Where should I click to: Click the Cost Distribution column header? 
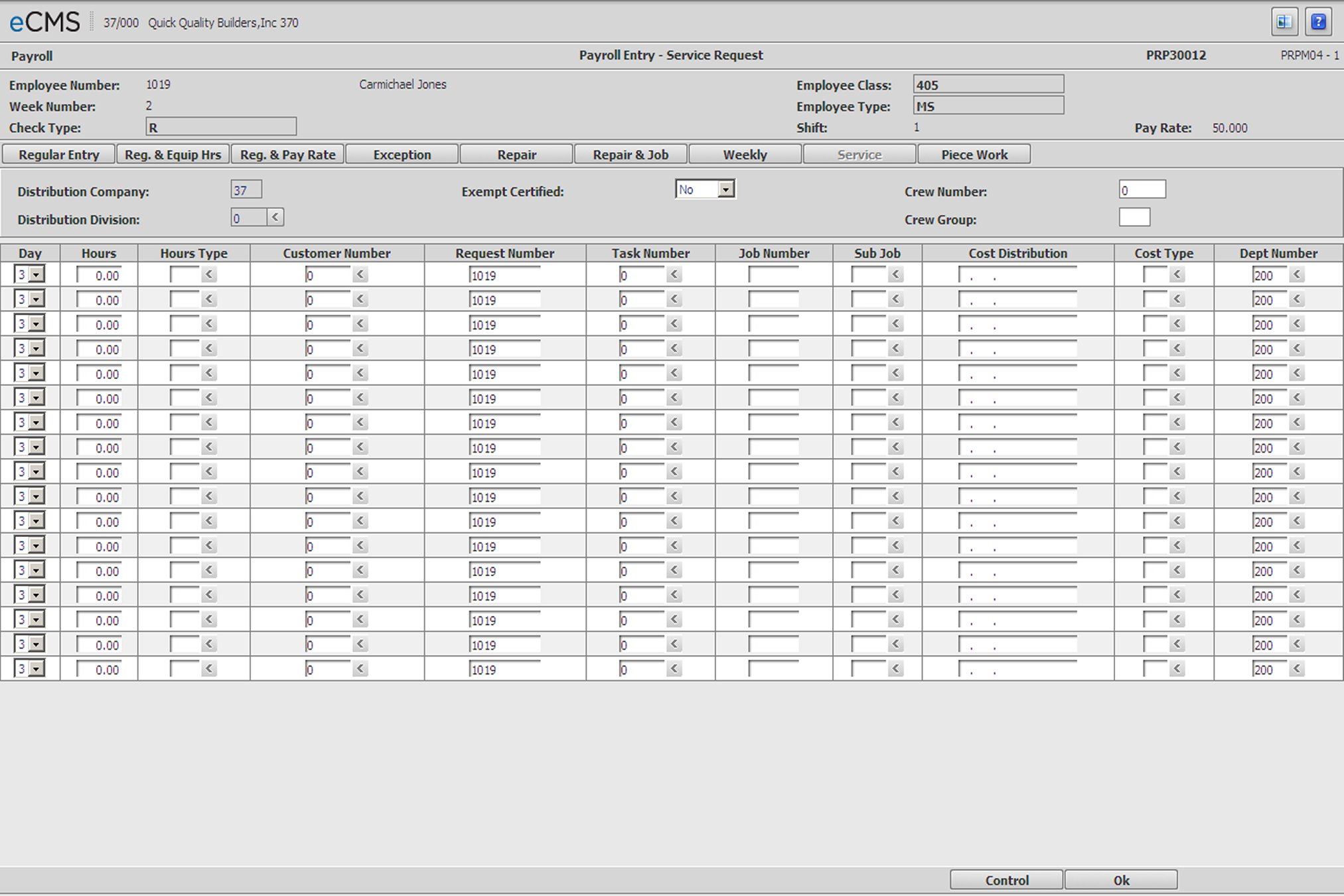(x=1017, y=253)
